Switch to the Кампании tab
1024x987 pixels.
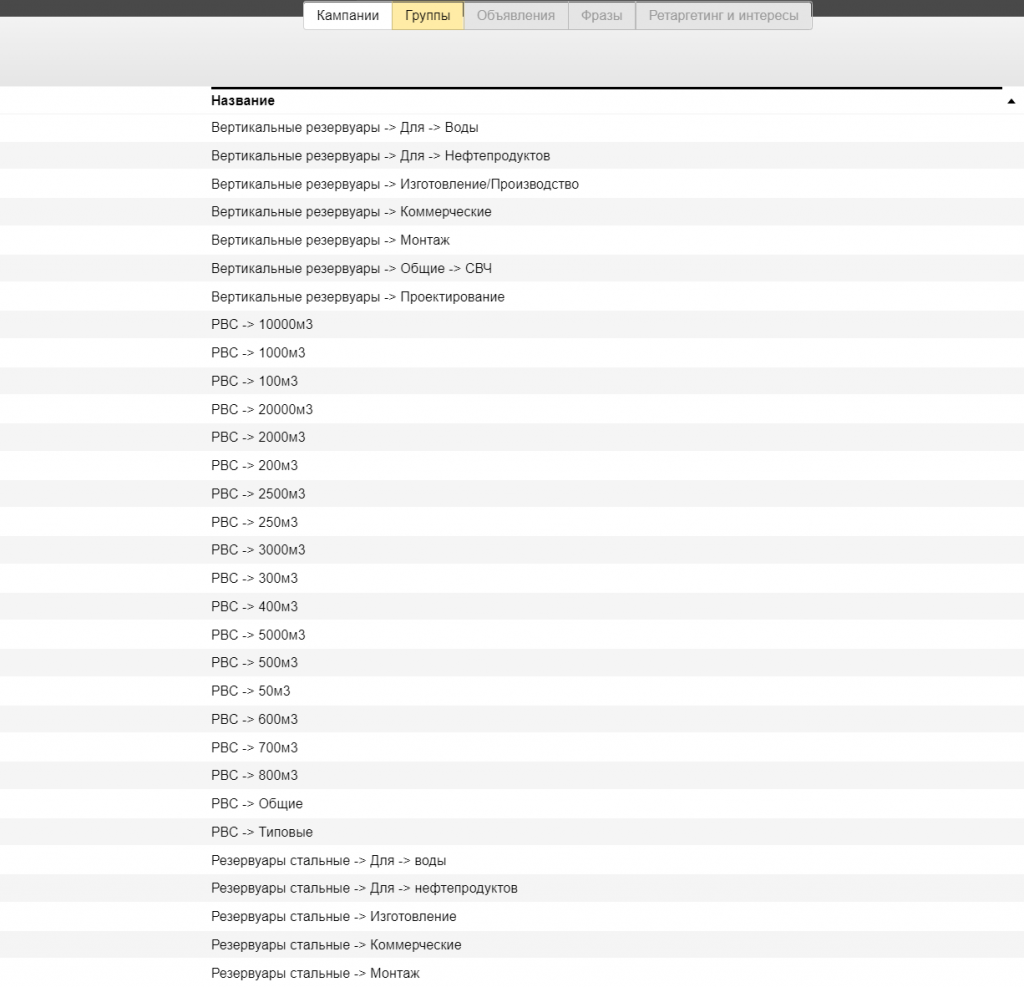[x=347, y=16]
